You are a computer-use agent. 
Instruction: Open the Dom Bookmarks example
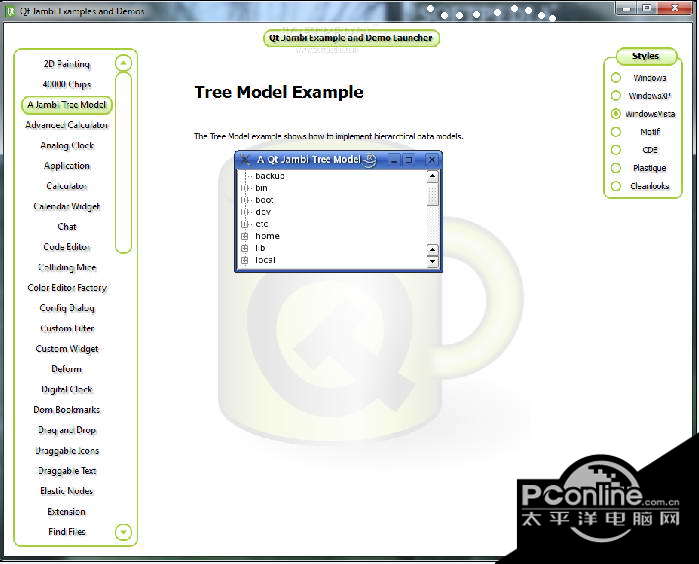pyautogui.click(x=67, y=410)
